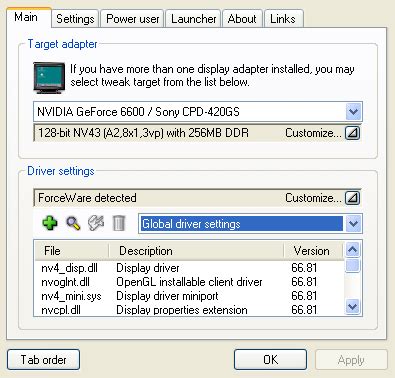This screenshot has height=378, width=395.
Task: Click the monitor icon in Target adapter
Action: coord(49,78)
